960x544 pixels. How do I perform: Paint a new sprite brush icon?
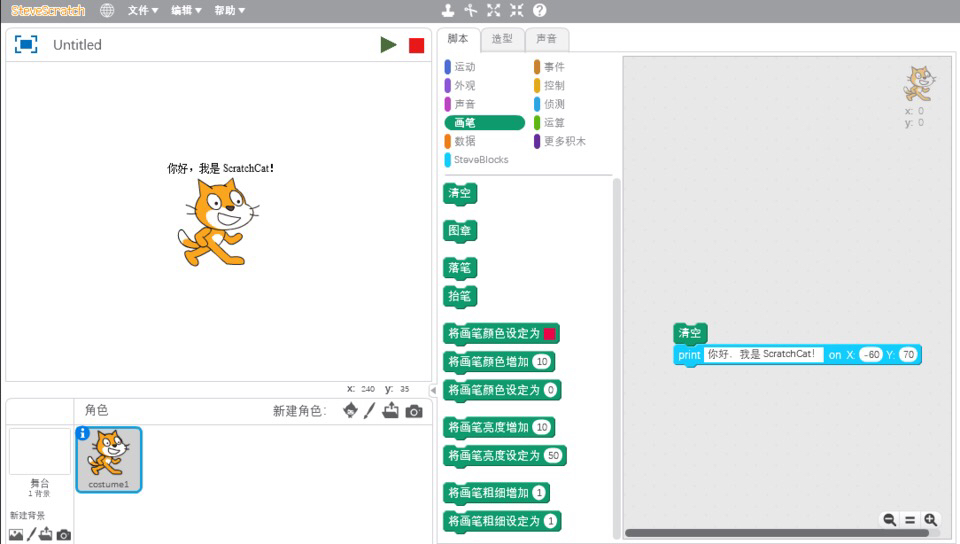369,410
